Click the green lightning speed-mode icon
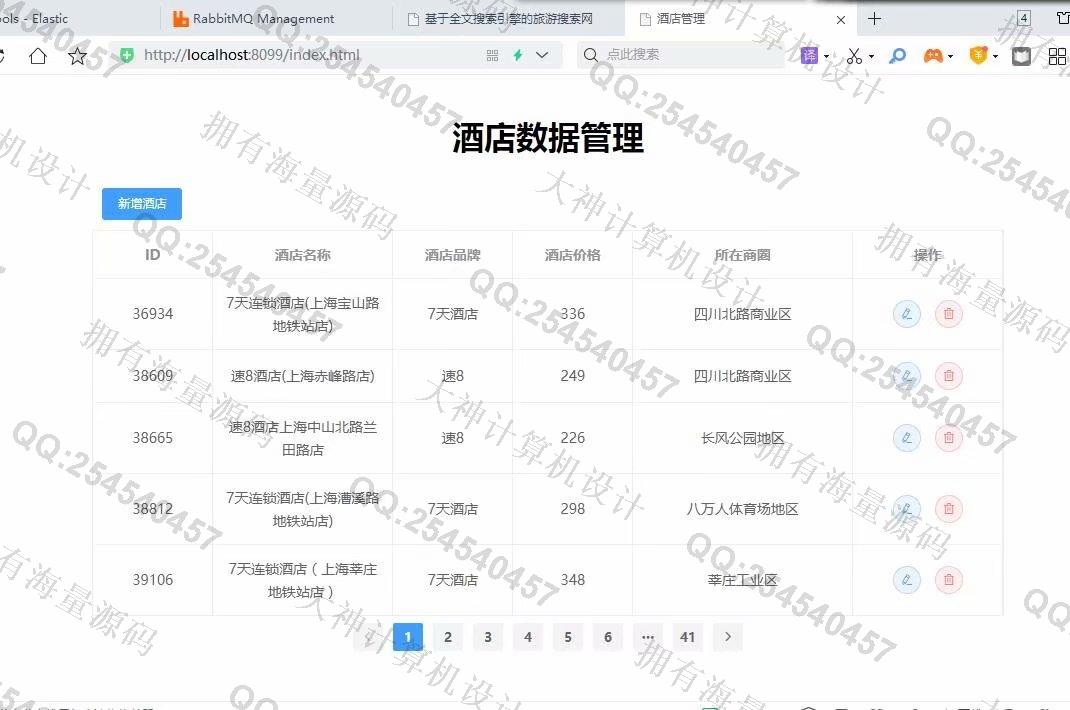 (518, 55)
